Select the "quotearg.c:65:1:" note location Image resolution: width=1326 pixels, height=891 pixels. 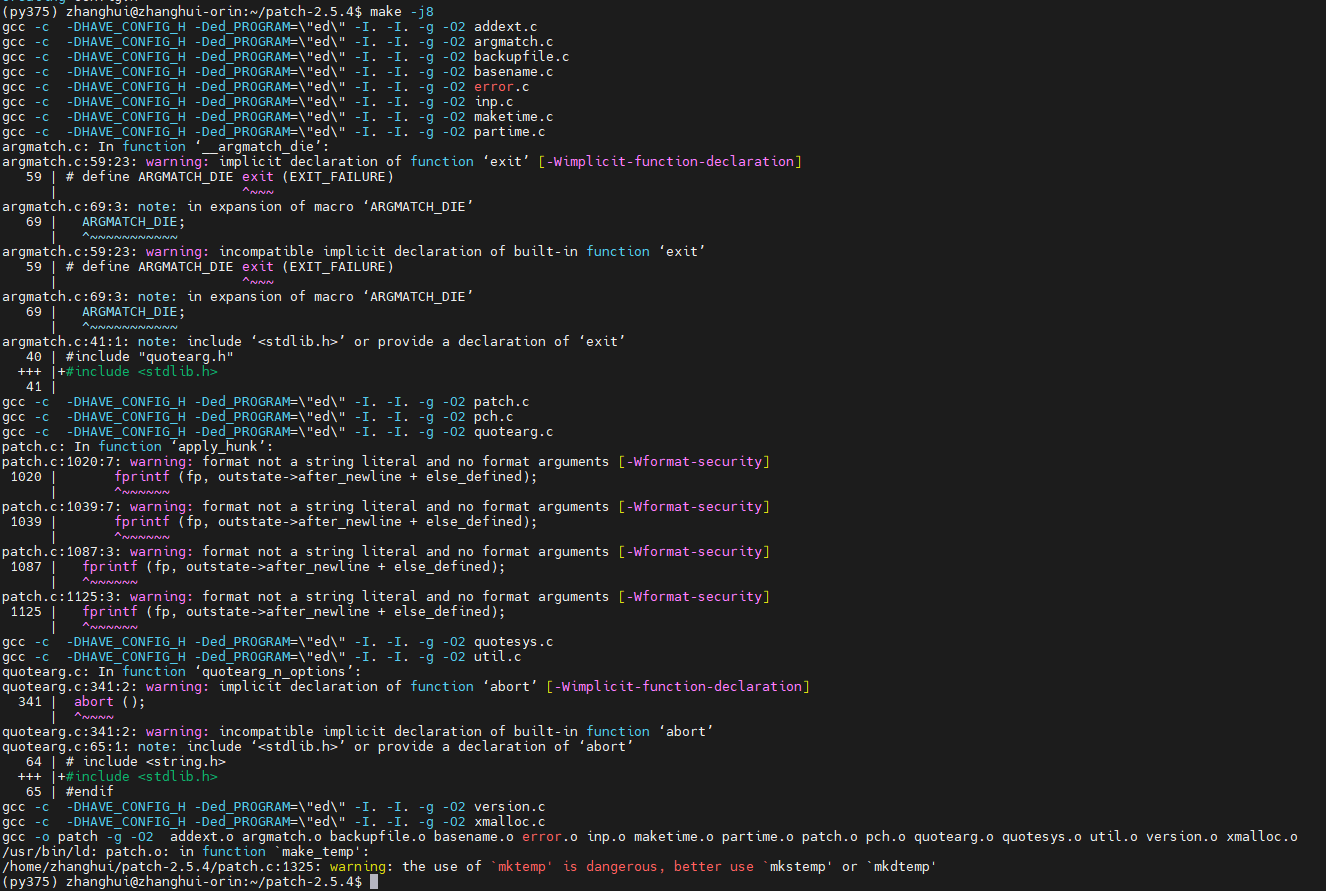(x=66, y=746)
